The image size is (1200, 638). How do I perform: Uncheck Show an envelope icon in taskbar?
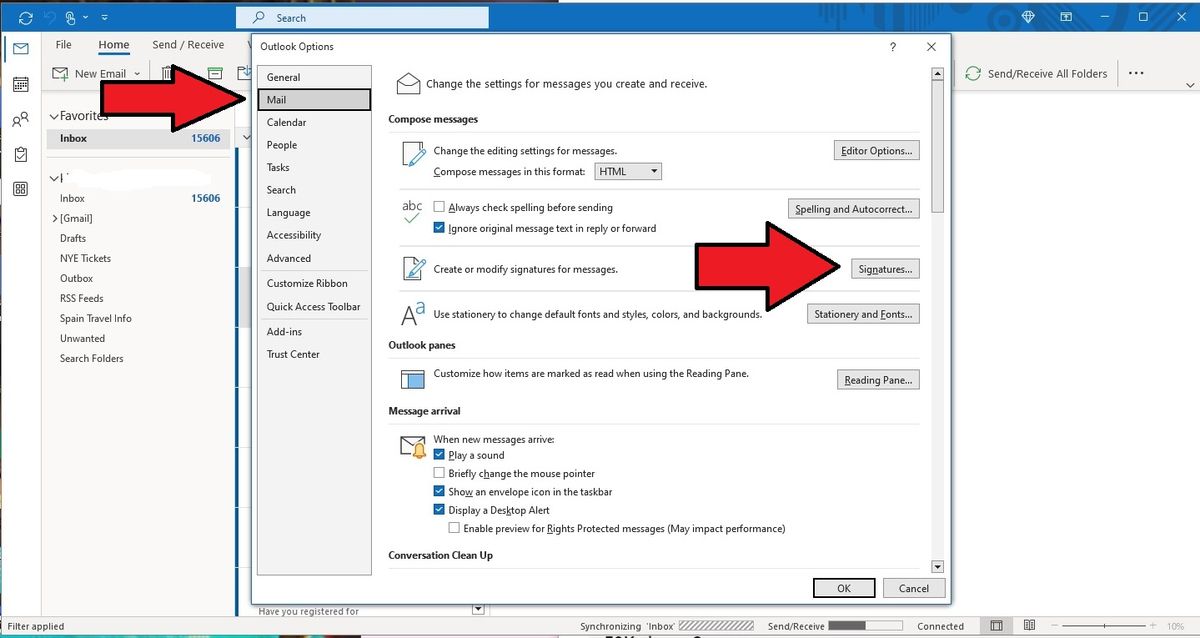pos(439,492)
